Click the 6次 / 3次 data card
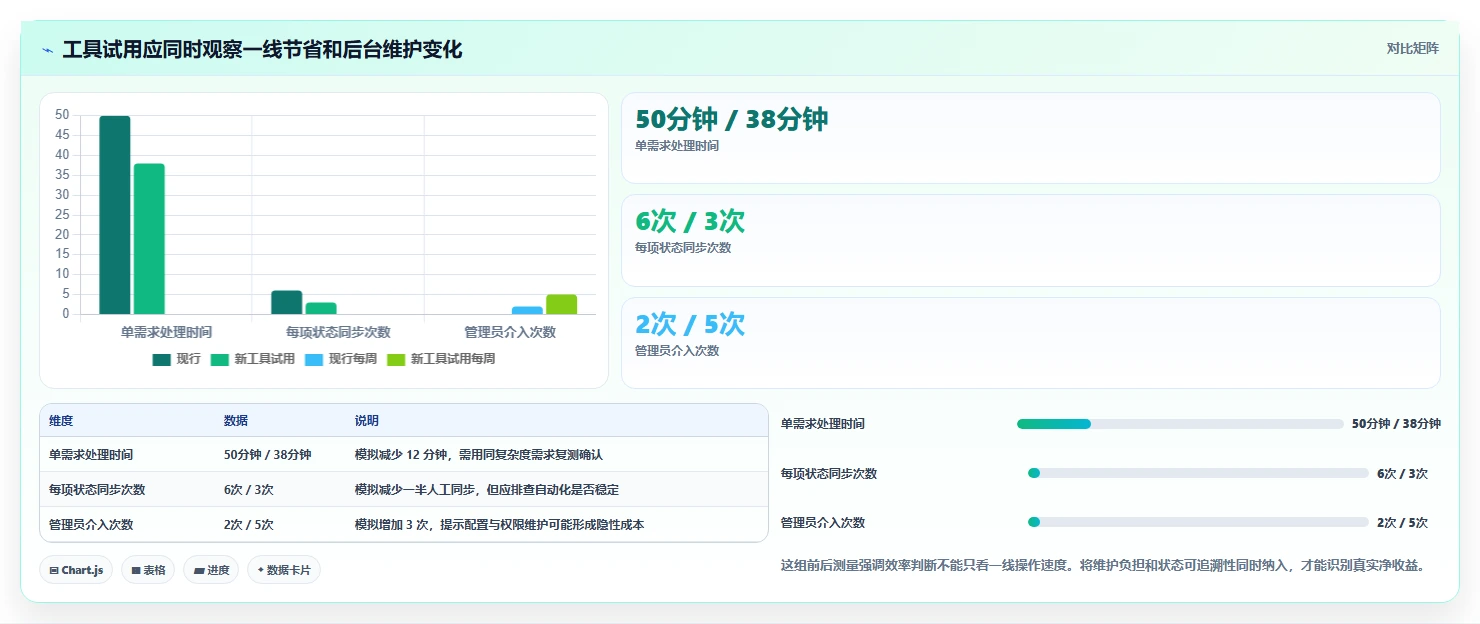Image resolution: width=1480 pixels, height=624 pixels. [1031, 241]
